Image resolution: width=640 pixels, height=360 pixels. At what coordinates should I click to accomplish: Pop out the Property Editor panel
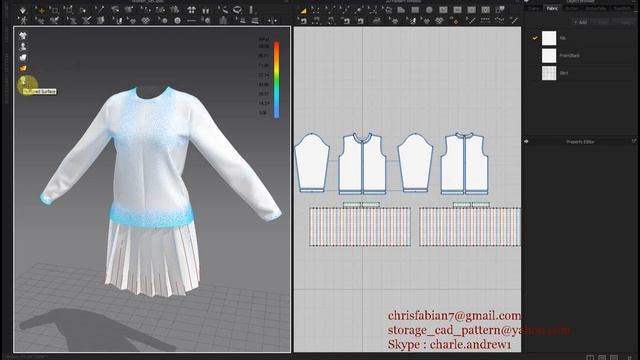tap(634, 141)
